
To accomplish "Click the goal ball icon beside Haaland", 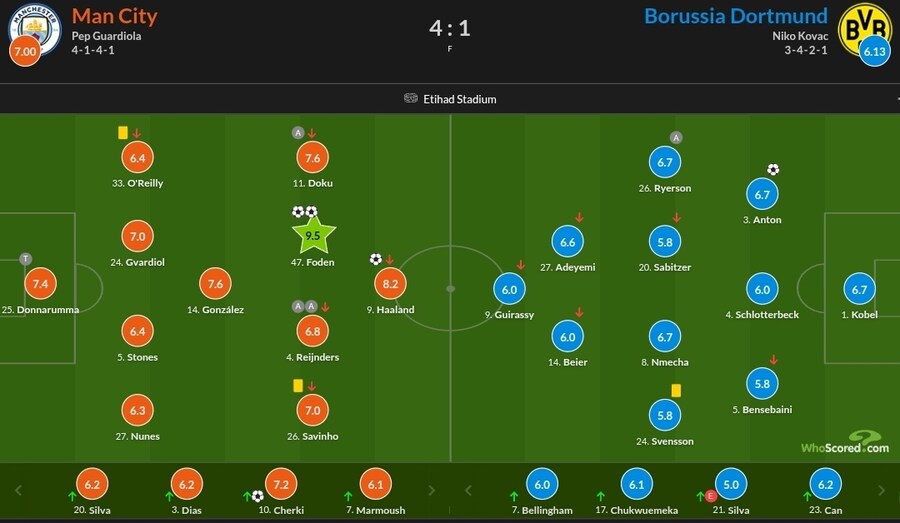I will 375,259.
